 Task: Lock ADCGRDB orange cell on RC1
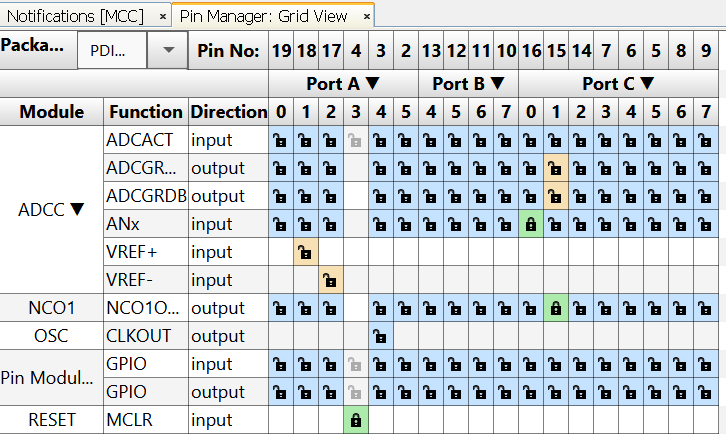click(555, 196)
